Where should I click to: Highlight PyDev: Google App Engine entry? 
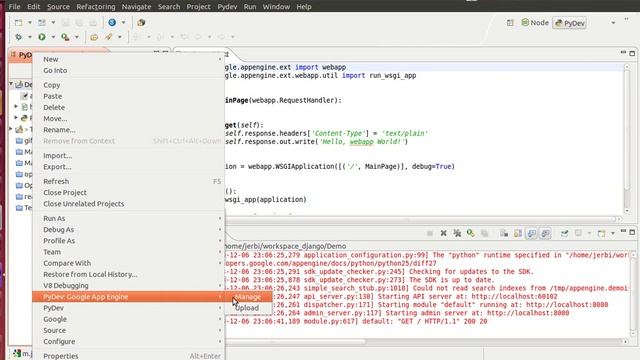pyautogui.click(x=128, y=297)
